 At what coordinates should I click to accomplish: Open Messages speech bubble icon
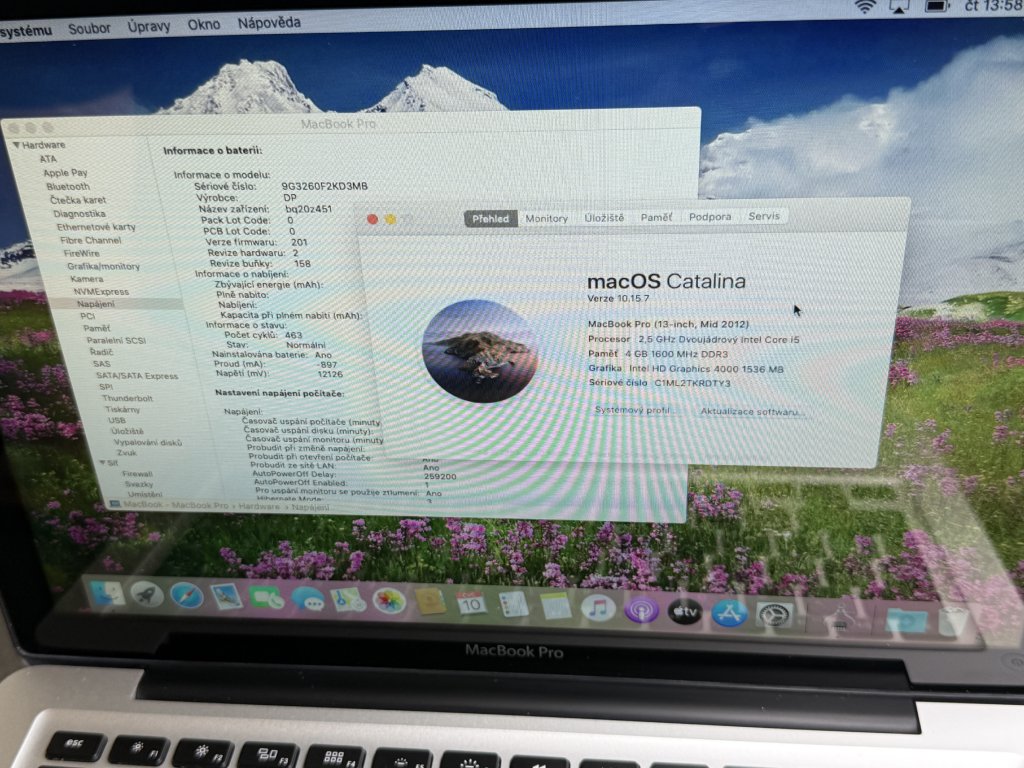click(x=308, y=600)
